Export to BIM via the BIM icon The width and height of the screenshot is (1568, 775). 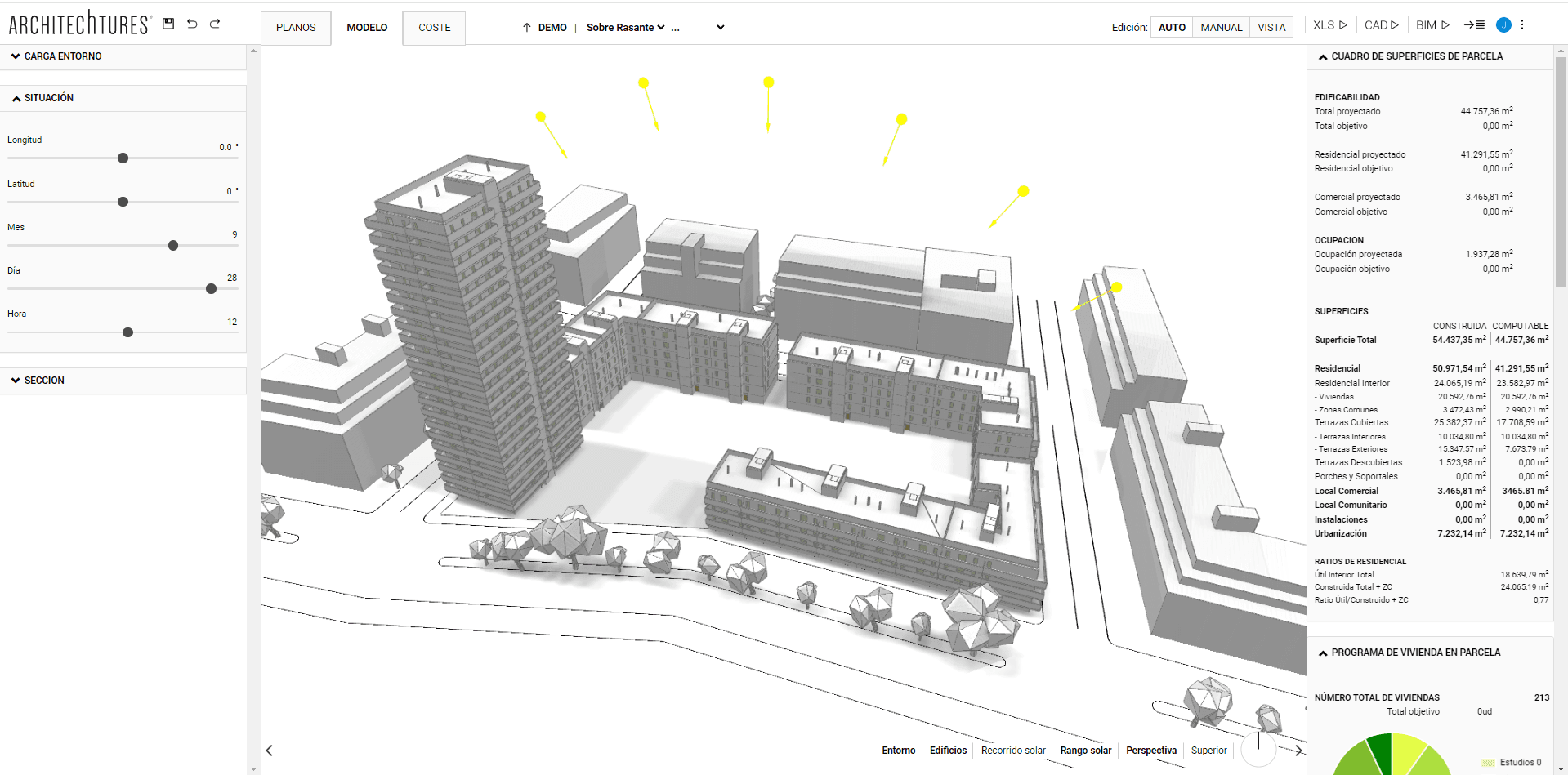click(1432, 24)
